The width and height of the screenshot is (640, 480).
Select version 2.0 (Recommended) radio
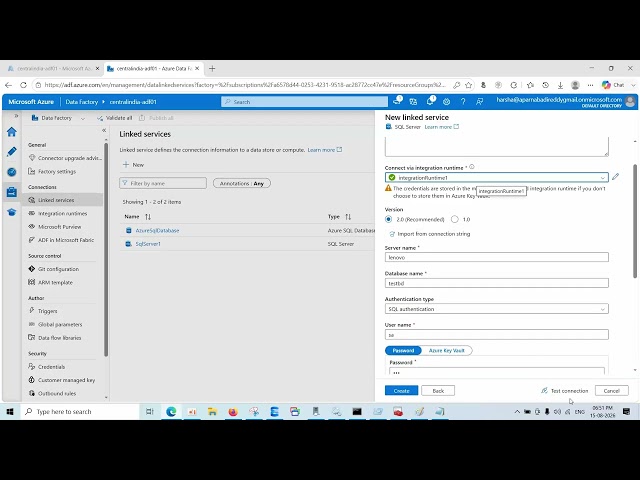pos(389,219)
